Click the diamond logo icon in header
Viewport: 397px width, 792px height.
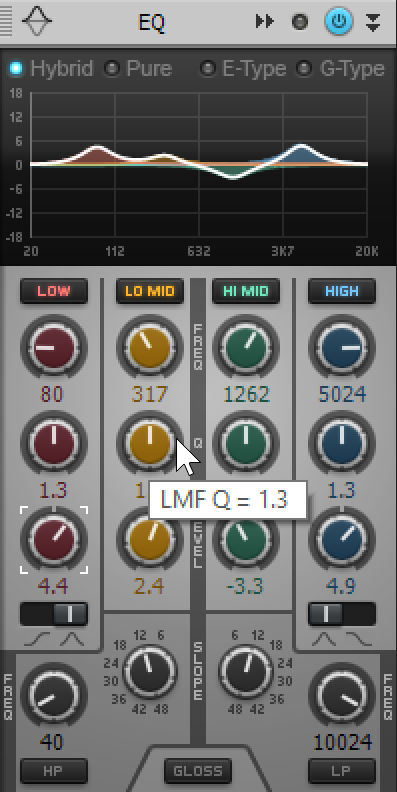pos(37,21)
